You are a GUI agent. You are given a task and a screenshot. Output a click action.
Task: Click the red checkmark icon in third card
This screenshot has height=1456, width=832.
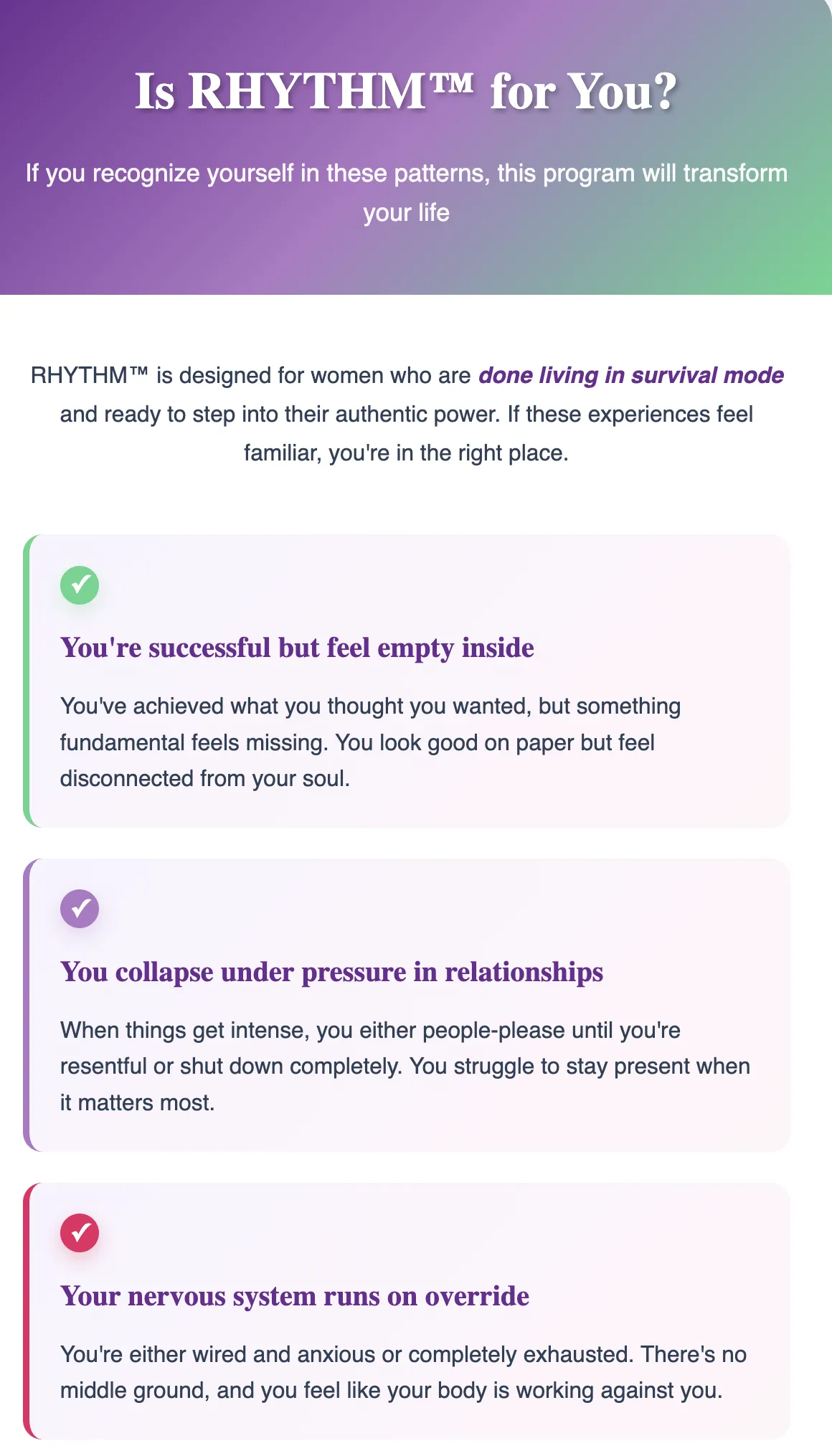[x=80, y=1233]
